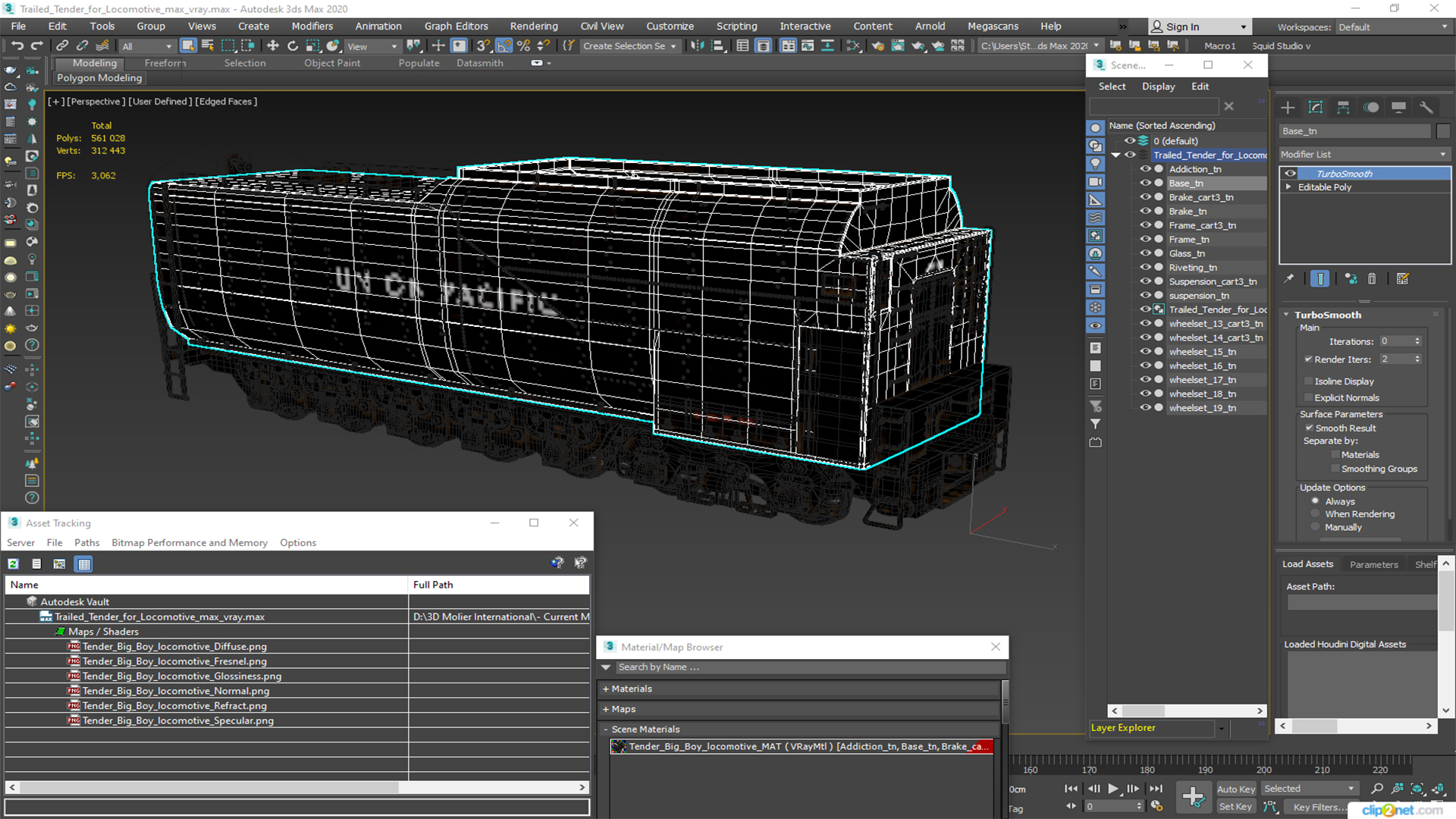Activate the Select and Scale tool
This screenshot has height=819, width=1456.
click(312, 46)
